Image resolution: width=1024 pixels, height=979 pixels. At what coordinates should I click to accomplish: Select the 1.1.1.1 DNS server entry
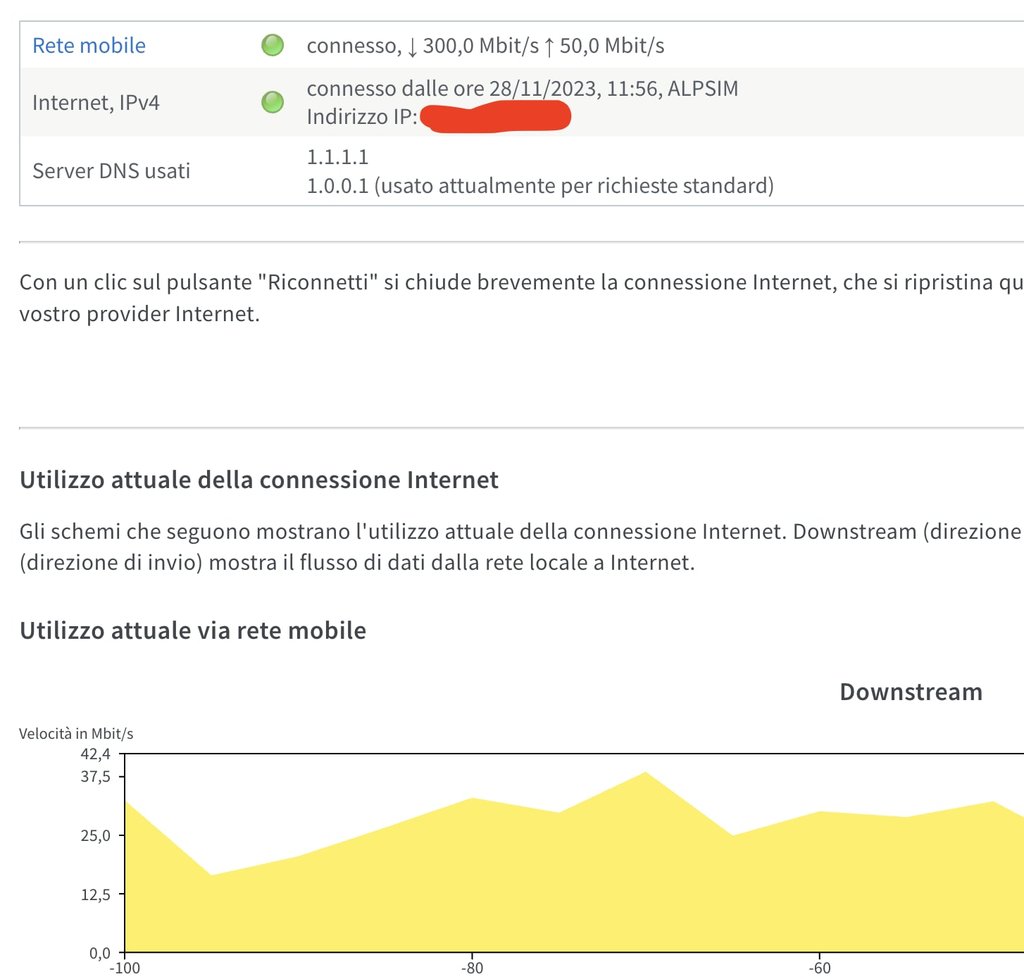337,157
